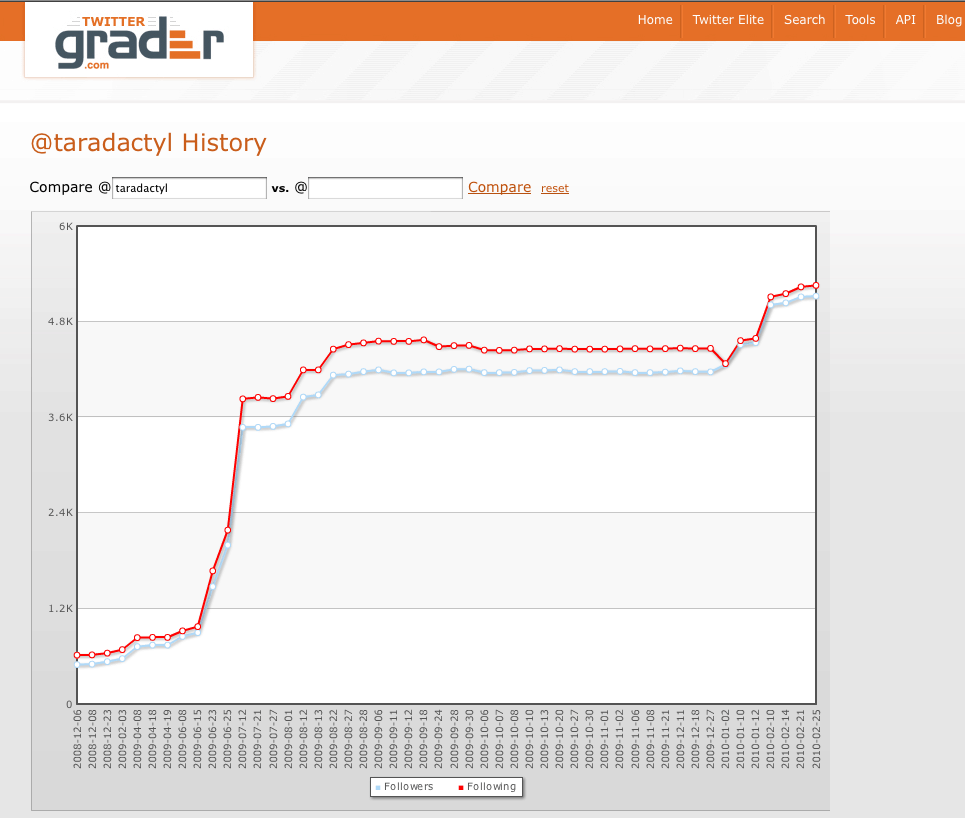This screenshot has height=818, width=965.
Task: Click the reset link
Action: [555, 188]
